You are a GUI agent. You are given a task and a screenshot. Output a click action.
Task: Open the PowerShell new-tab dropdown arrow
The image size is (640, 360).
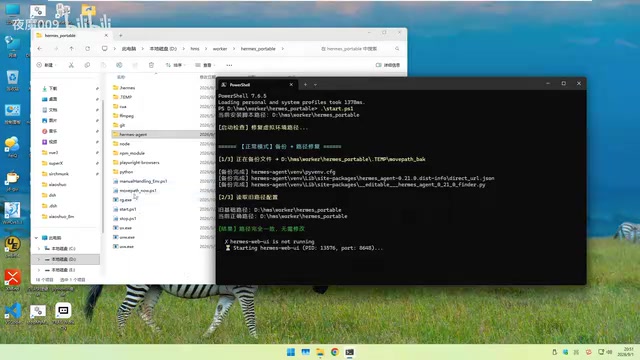[x=315, y=84]
